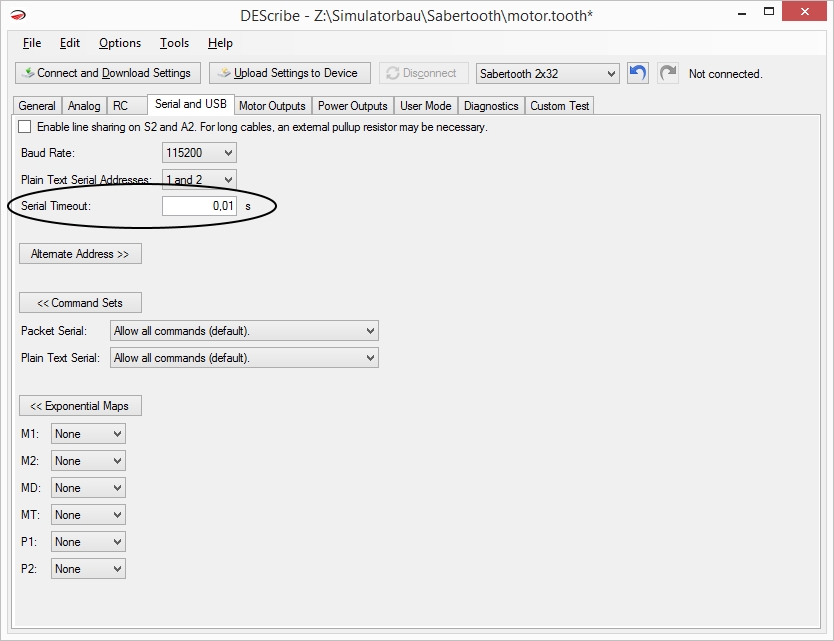This screenshot has height=641, width=834.
Task: Open the Plain Text Serial command dropdown
Action: (x=244, y=358)
